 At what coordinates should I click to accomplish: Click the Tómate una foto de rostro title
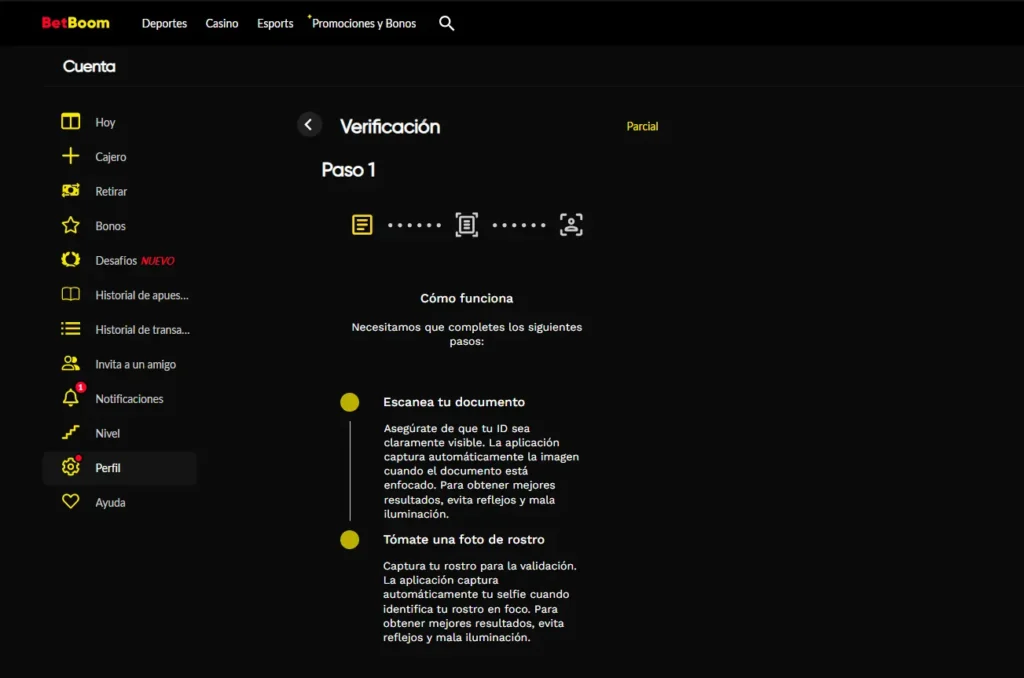pyautogui.click(x=464, y=540)
